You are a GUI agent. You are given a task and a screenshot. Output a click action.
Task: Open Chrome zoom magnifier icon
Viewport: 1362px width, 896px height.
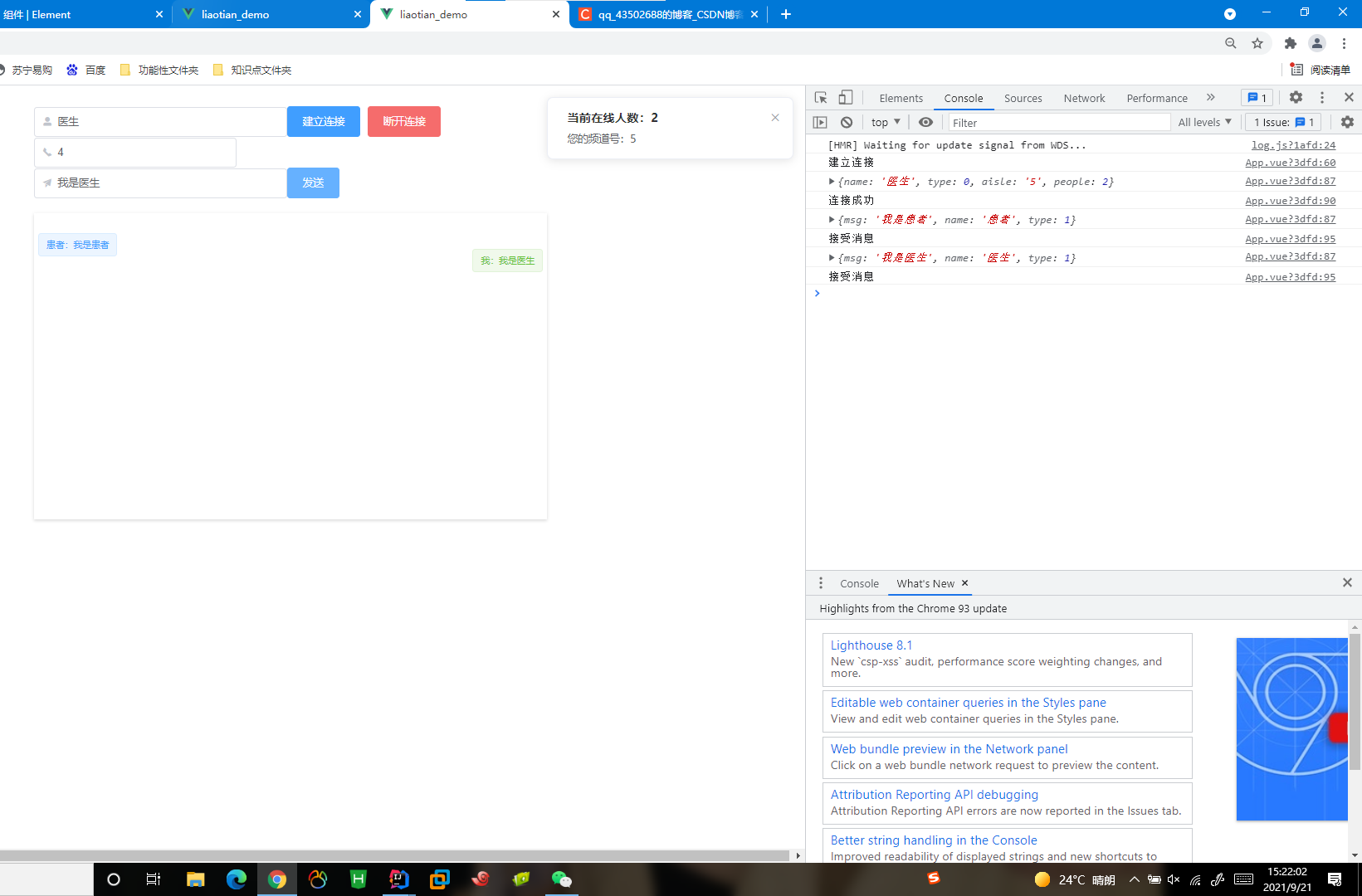click(1231, 43)
